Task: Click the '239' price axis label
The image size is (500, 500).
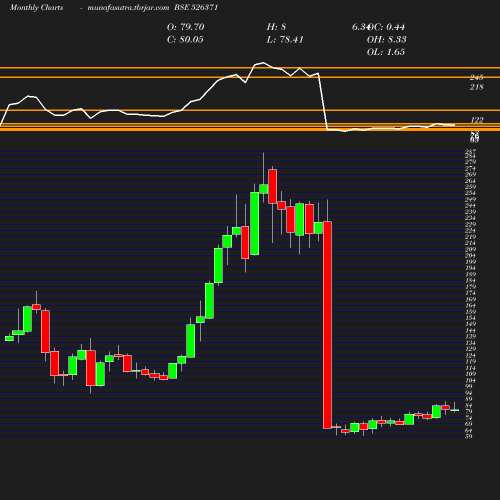Action: click(x=470, y=211)
